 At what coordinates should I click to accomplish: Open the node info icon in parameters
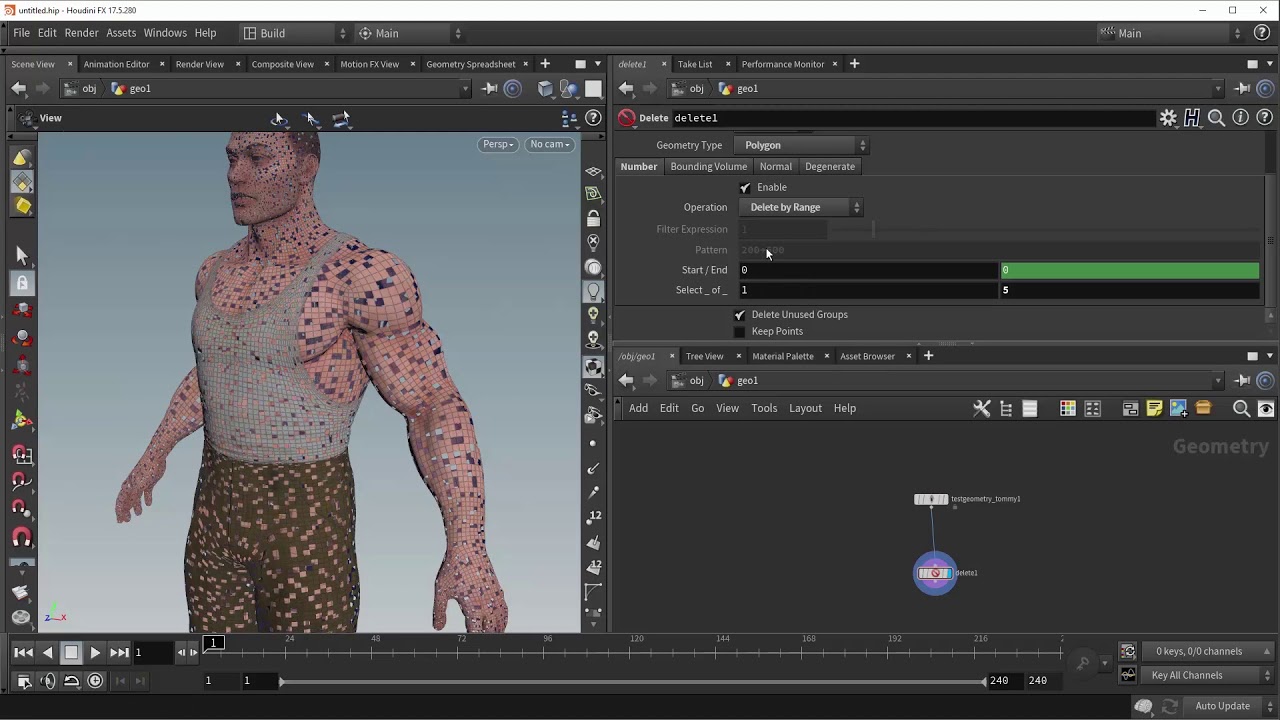click(x=1241, y=118)
